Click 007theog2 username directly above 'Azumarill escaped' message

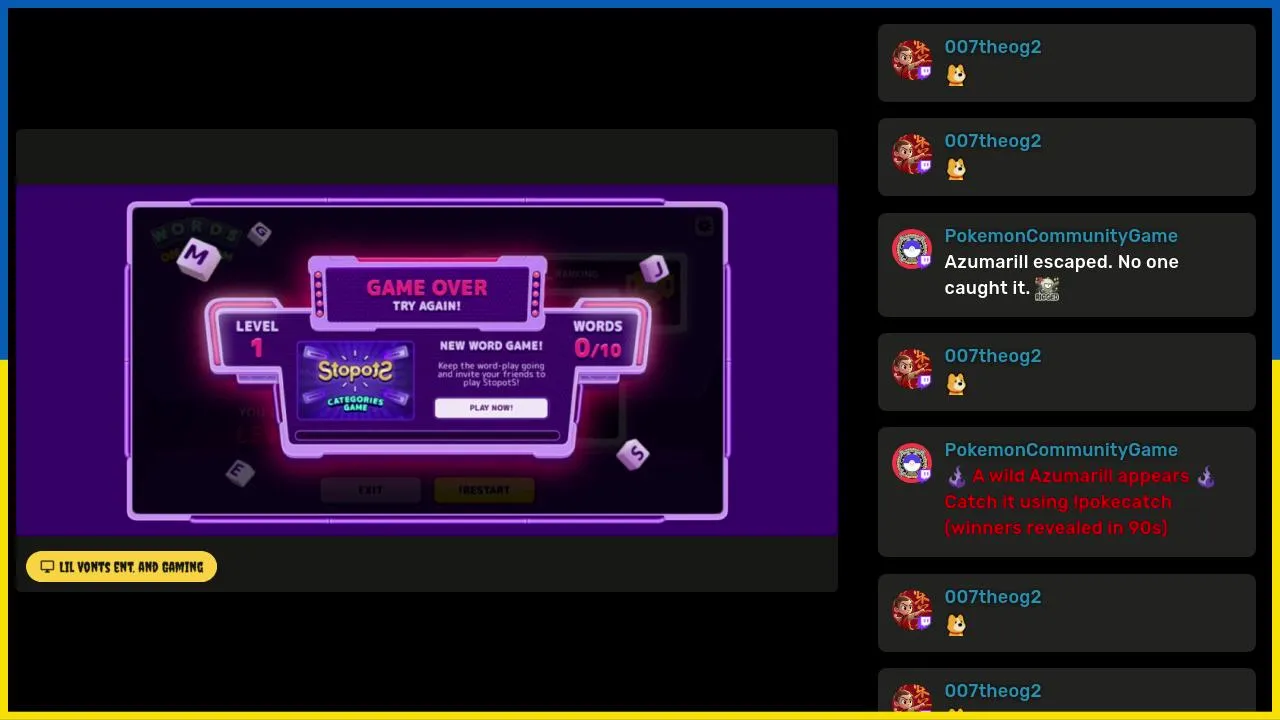993,141
